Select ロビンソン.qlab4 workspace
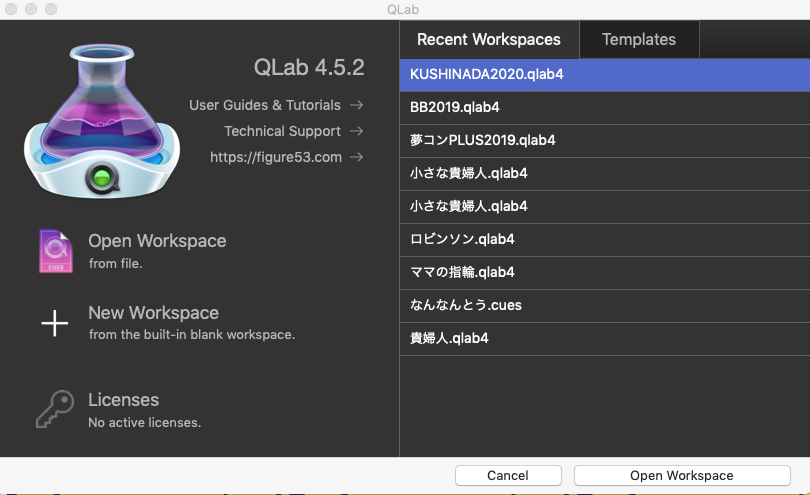The width and height of the screenshot is (810, 495). click(605, 239)
